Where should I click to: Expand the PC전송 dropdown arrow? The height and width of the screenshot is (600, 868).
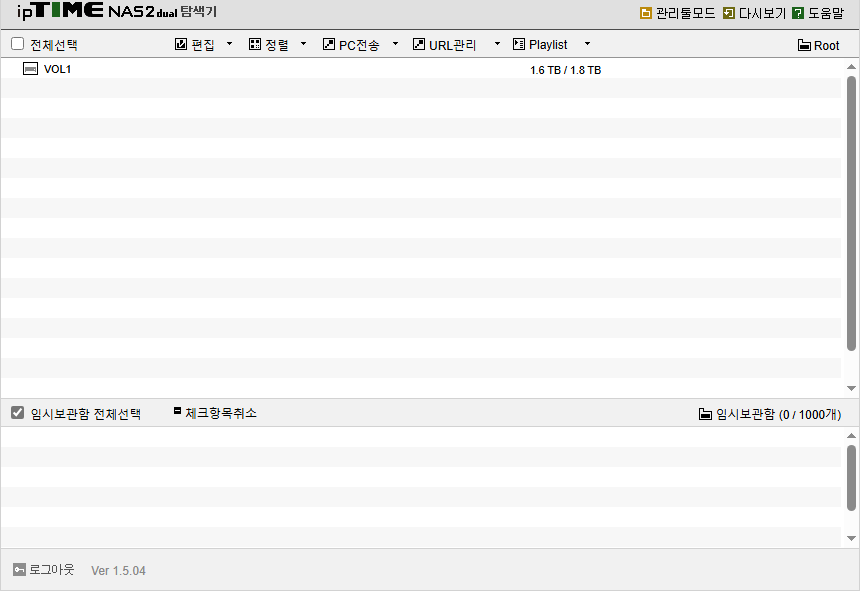pyautogui.click(x=395, y=44)
